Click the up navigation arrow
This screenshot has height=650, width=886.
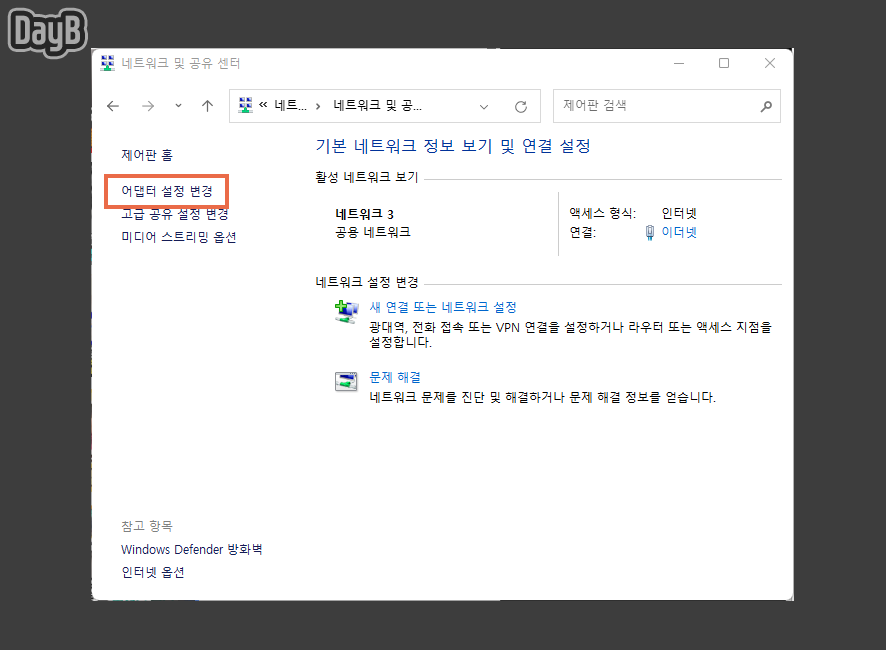pyautogui.click(x=205, y=105)
